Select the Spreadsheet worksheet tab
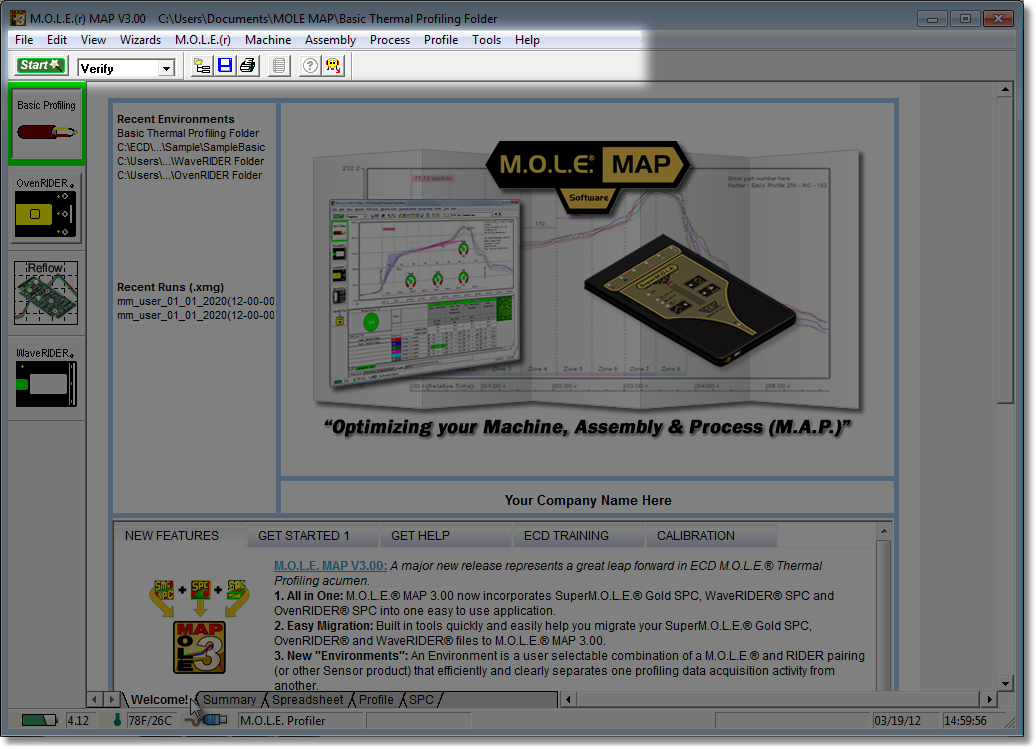Viewport: 1036px width, 749px height. point(307,699)
